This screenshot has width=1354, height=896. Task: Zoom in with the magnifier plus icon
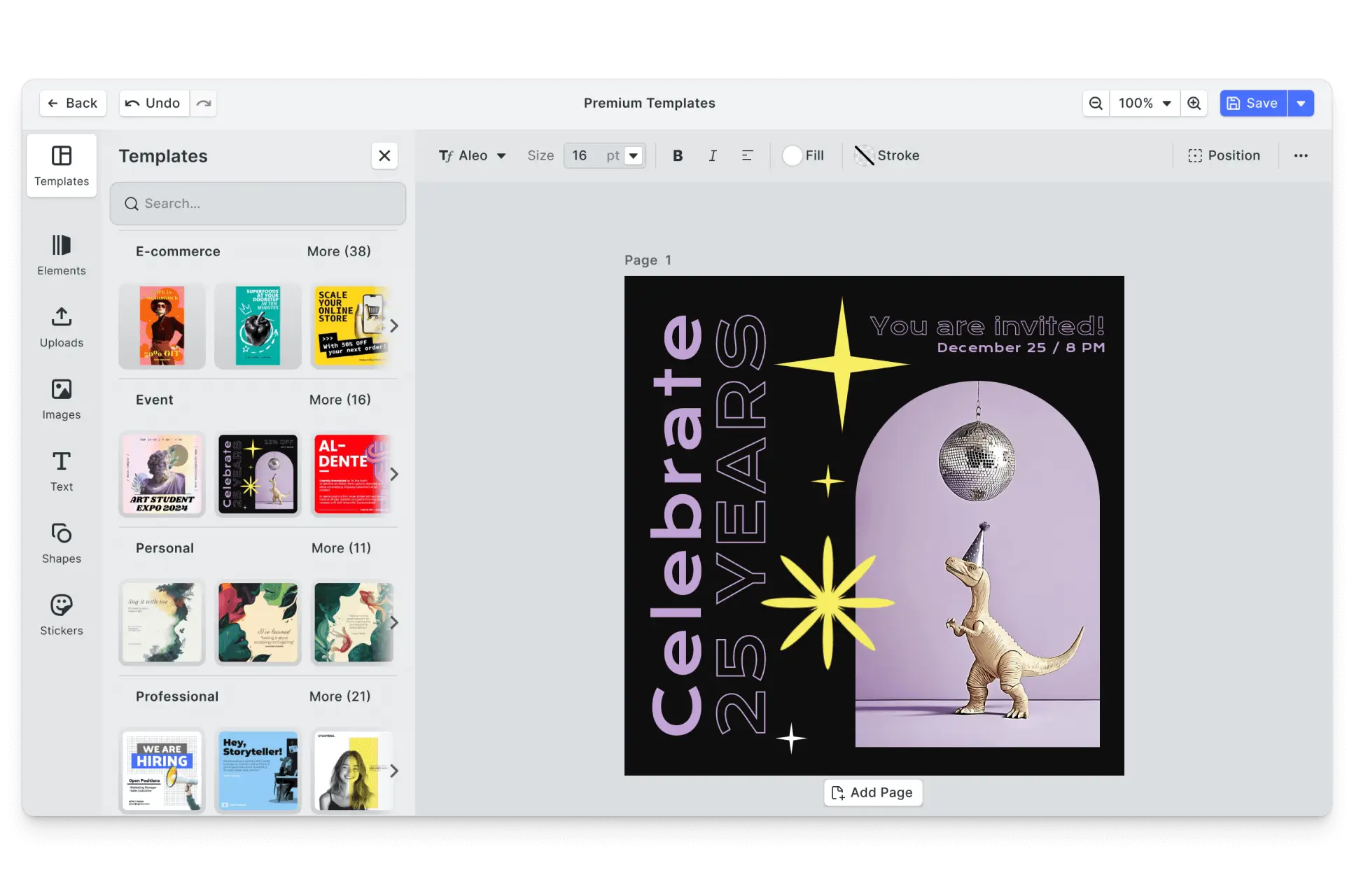[1194, 103]
